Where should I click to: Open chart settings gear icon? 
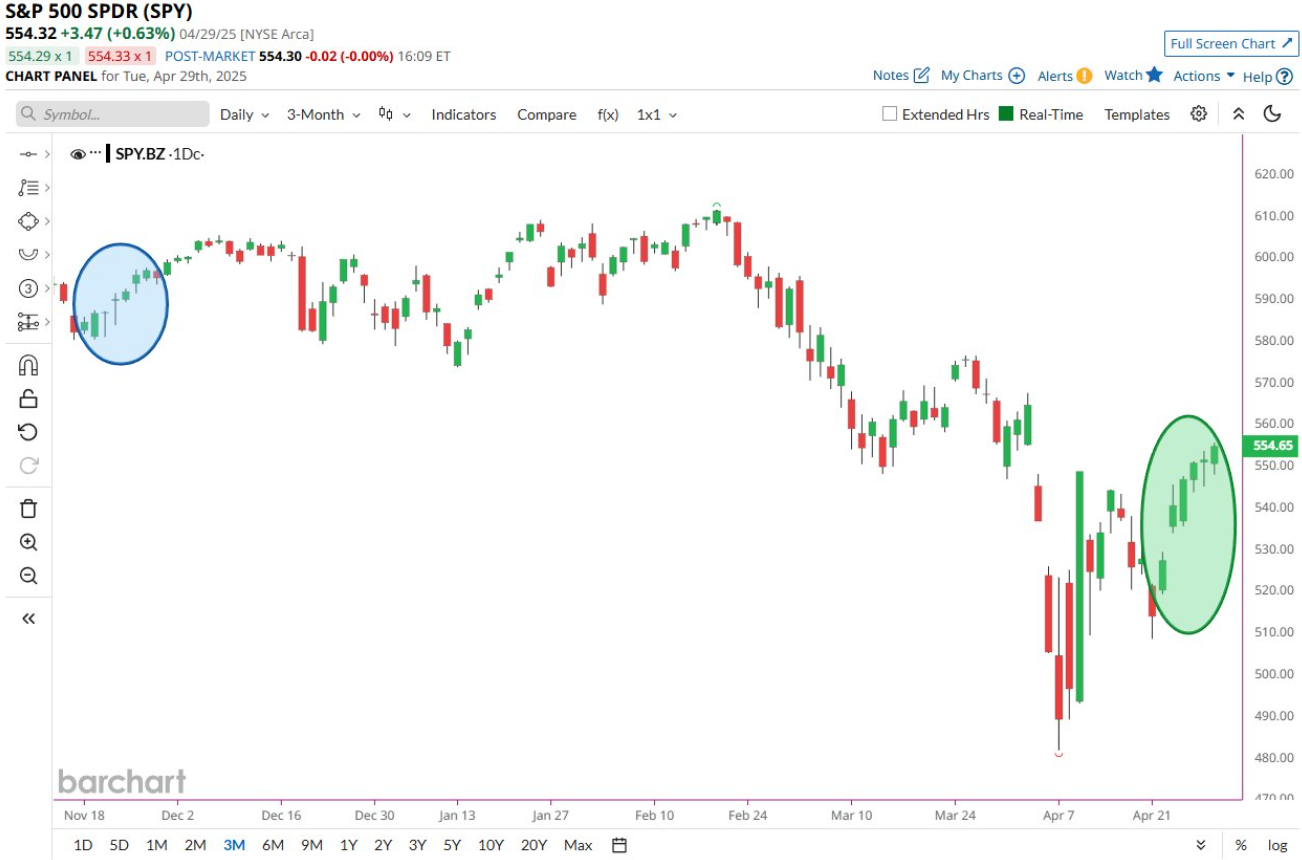1199,114
